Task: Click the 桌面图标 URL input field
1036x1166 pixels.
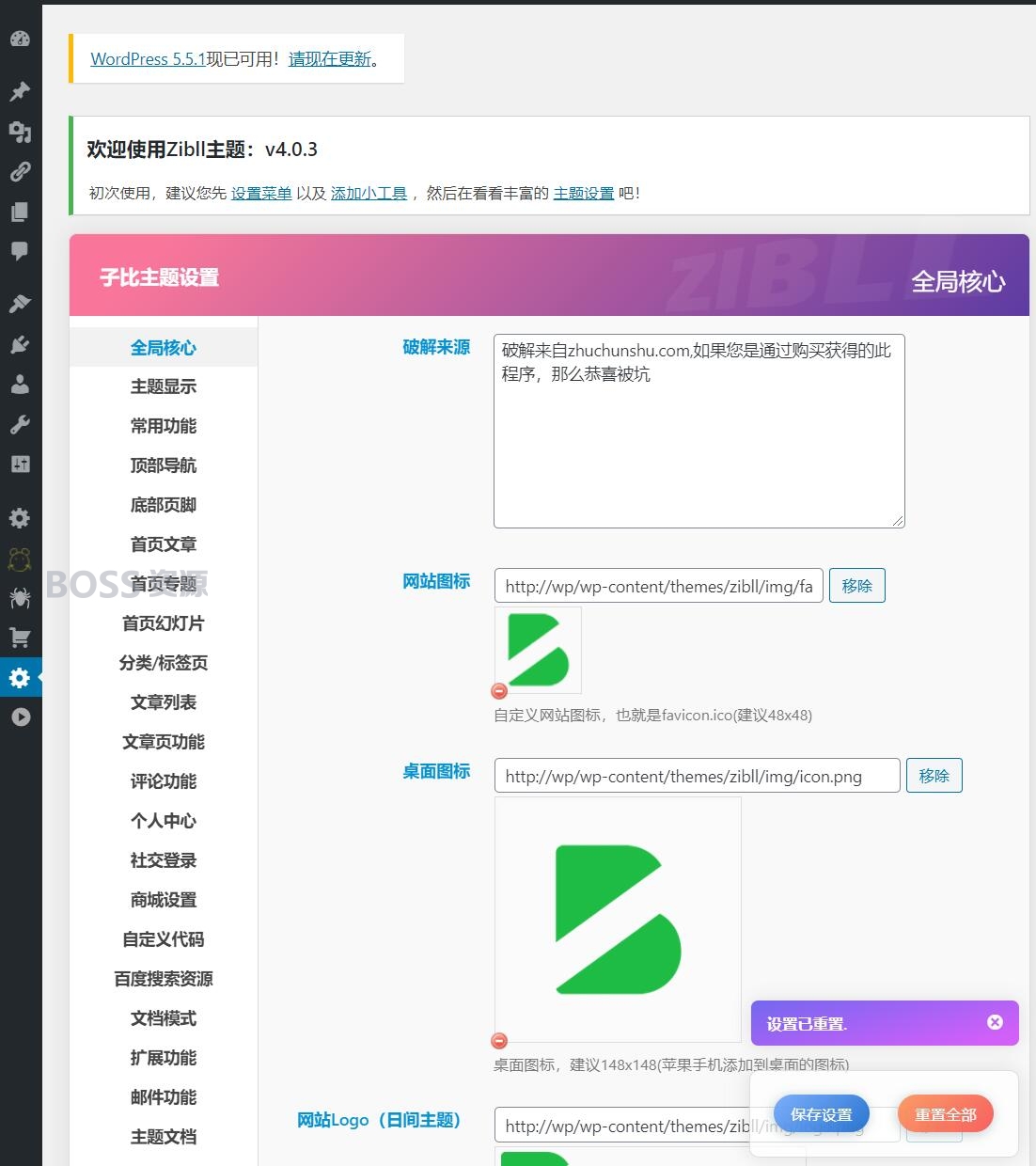Action: 698,776
